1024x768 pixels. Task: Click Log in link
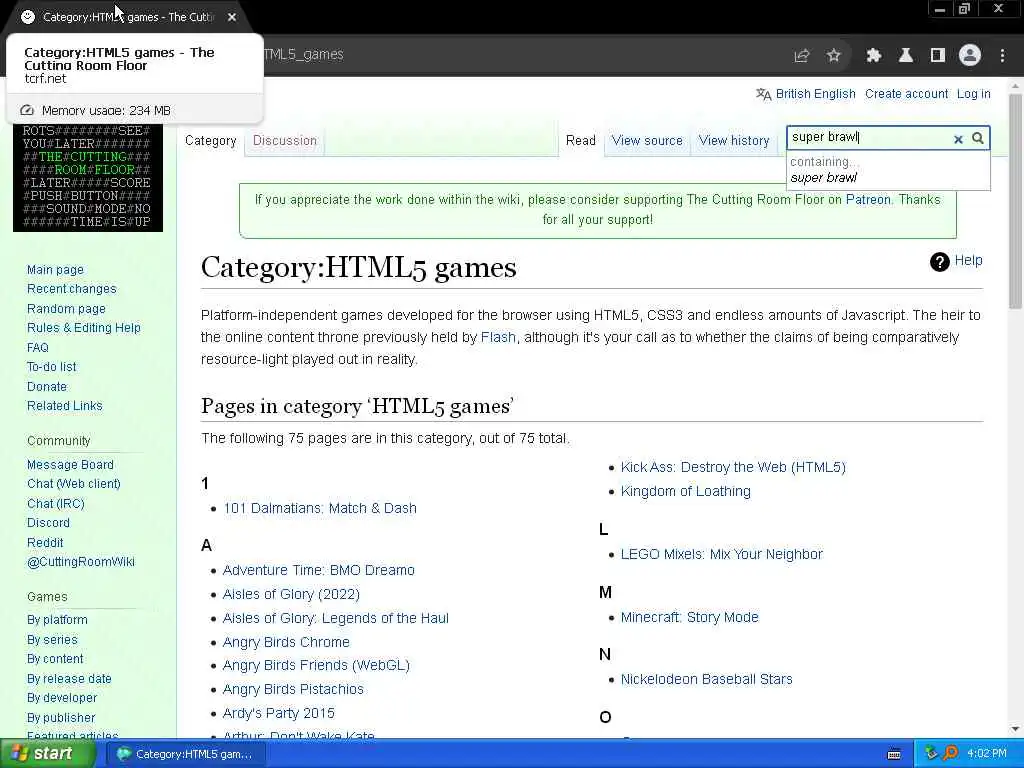(973, 94)
